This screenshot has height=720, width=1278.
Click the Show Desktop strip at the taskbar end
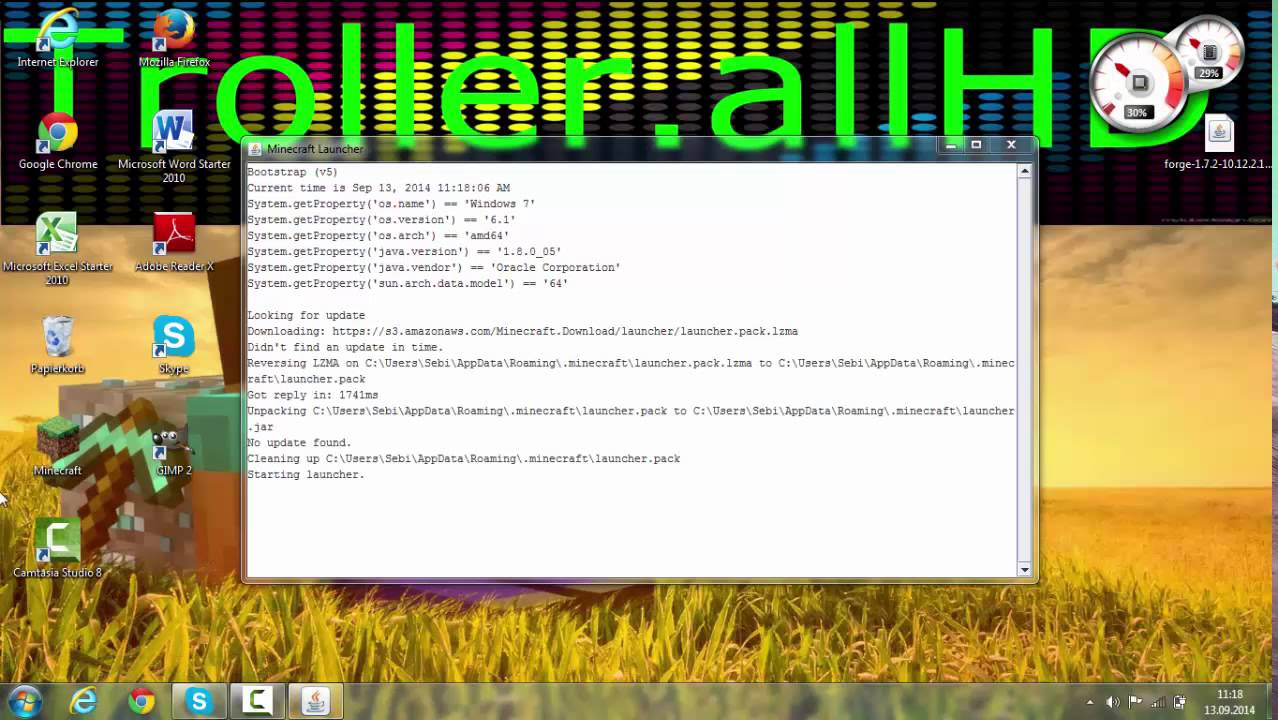coord(1271,702)
